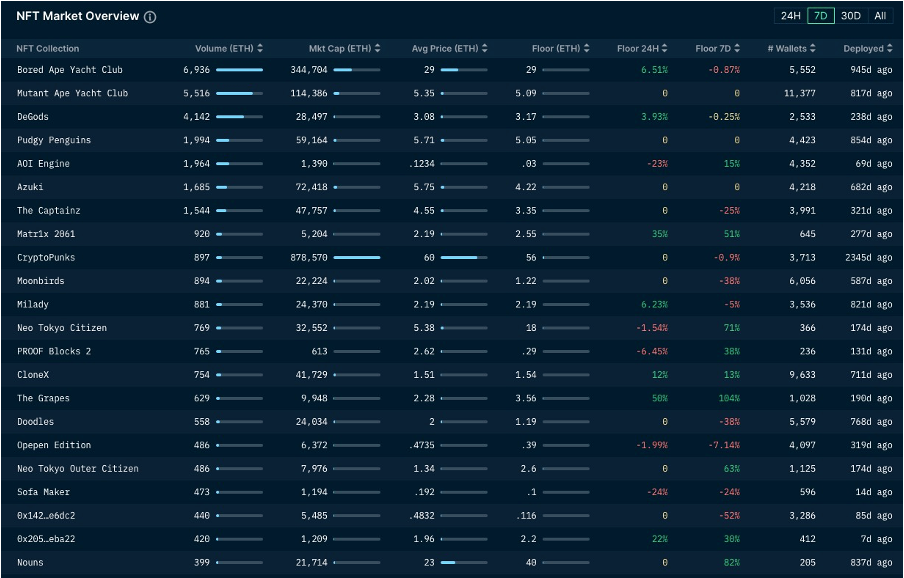The width and height of the screenshot is (904, 578).
Task: Select the 7D time range tab
Action: 820,16
